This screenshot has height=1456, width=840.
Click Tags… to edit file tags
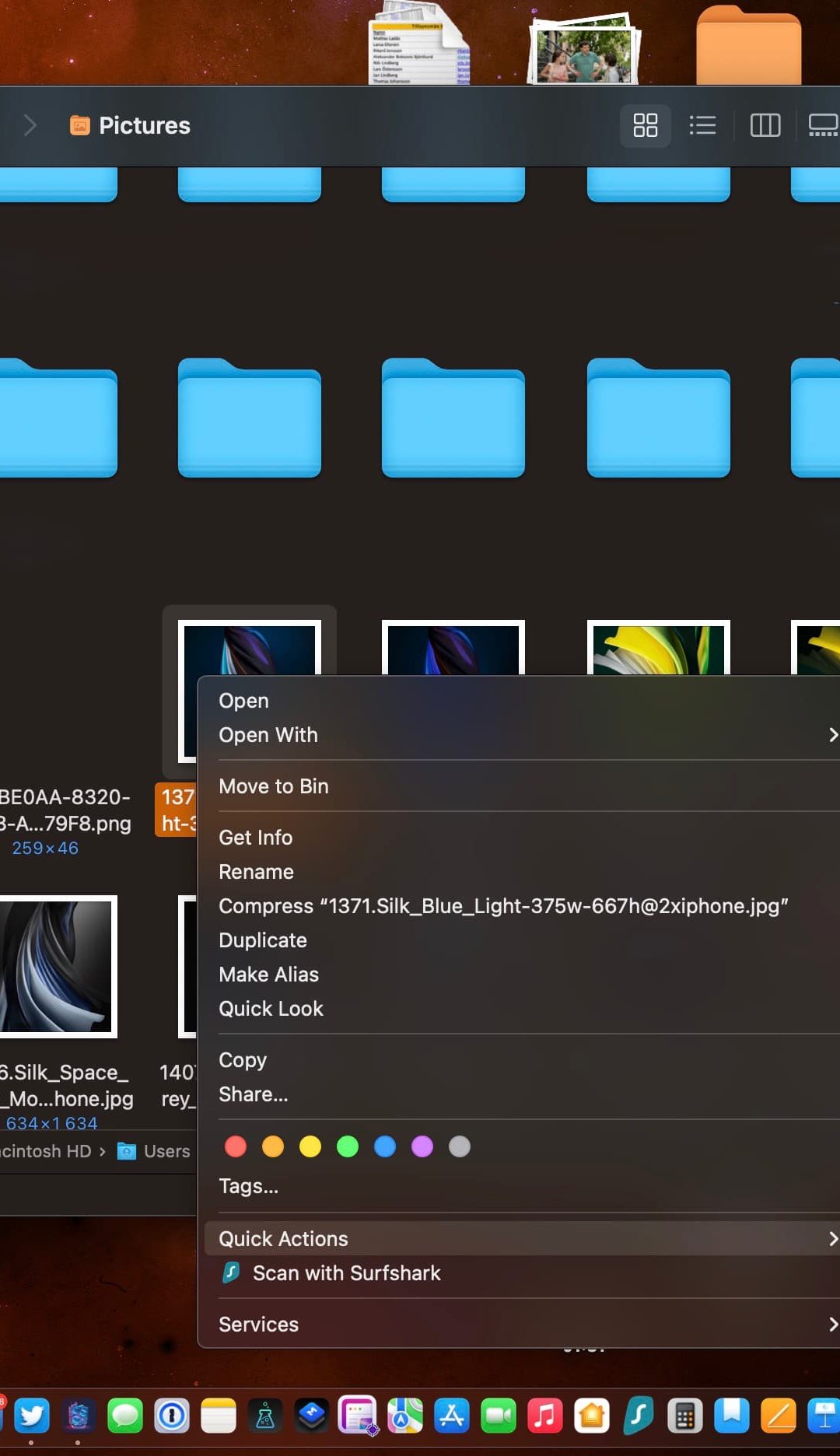tap(248, 1186)
